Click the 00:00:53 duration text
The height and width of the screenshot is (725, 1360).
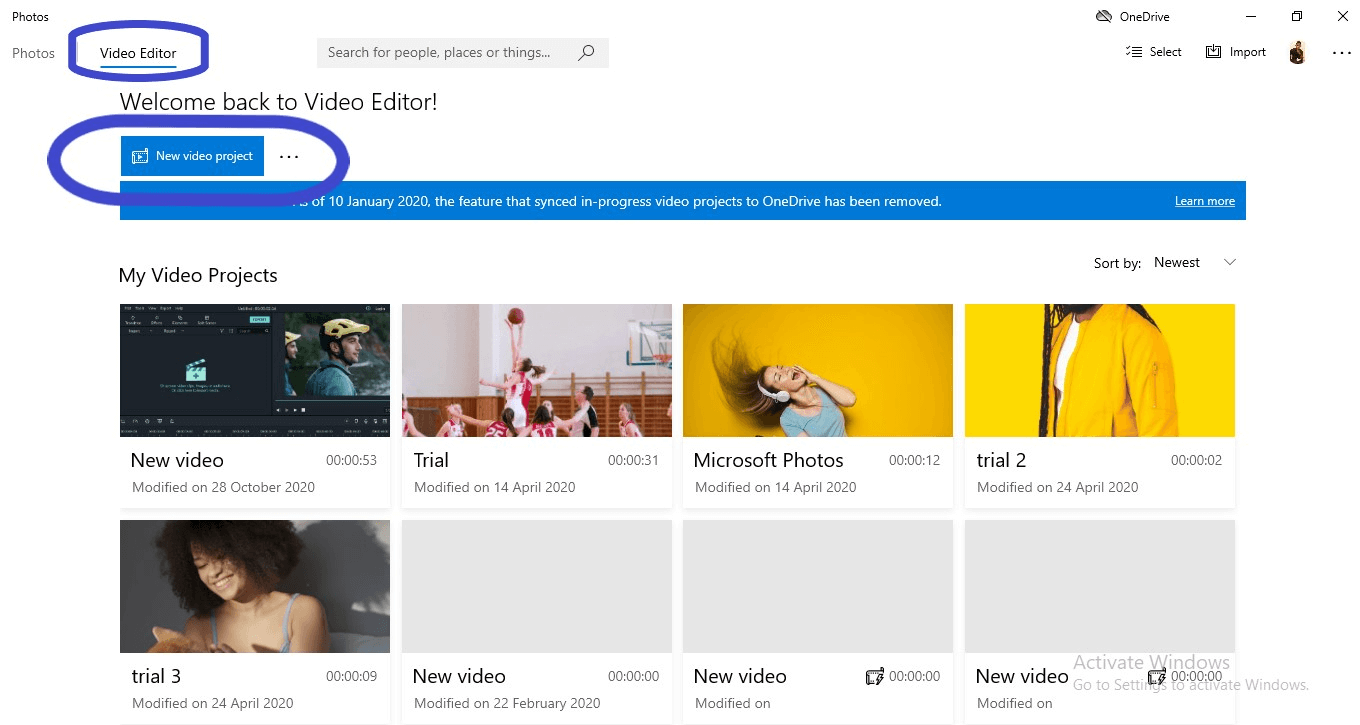[x=351, y=460]
